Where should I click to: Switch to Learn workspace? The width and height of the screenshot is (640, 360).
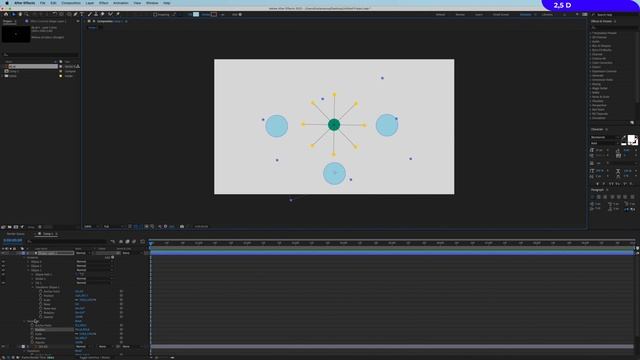point(479,14)
